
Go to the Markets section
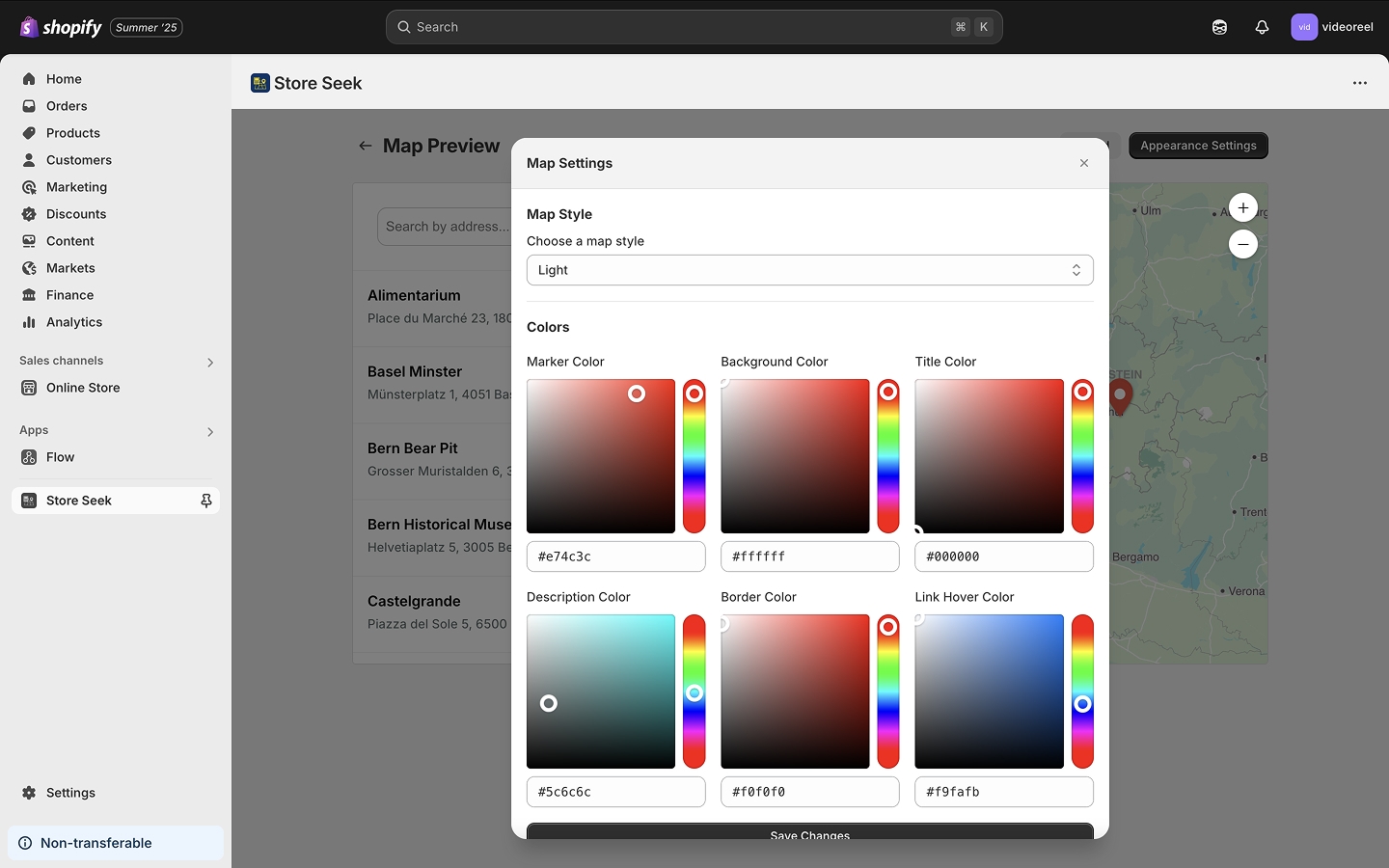point(70,268)
